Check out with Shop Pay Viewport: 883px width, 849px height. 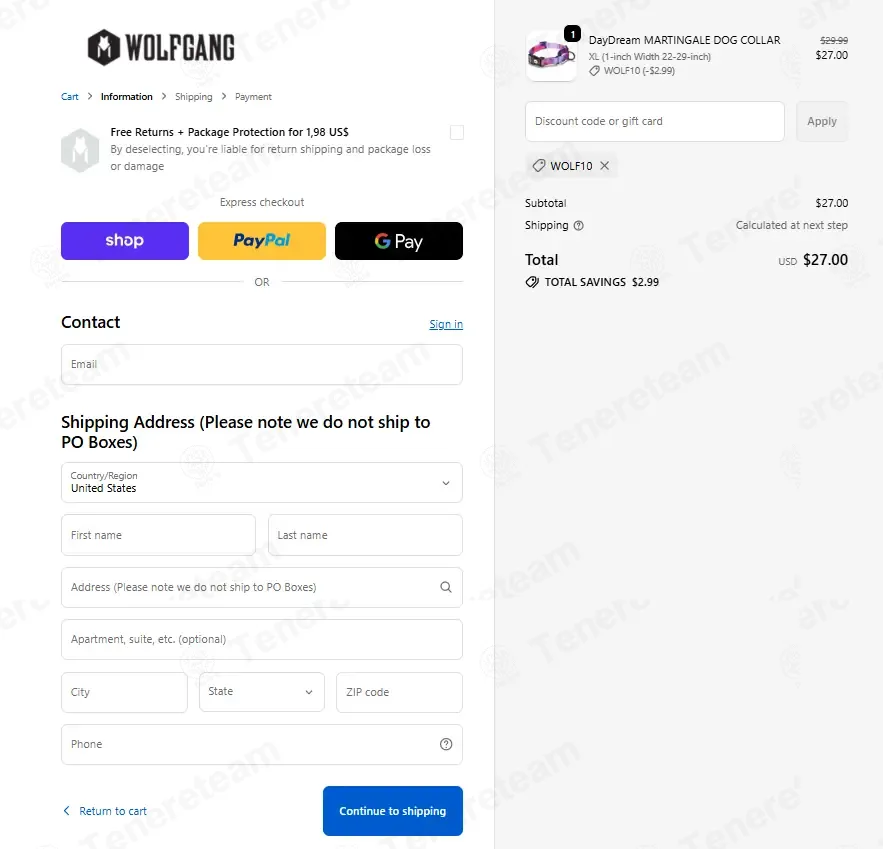pos(125,241)
